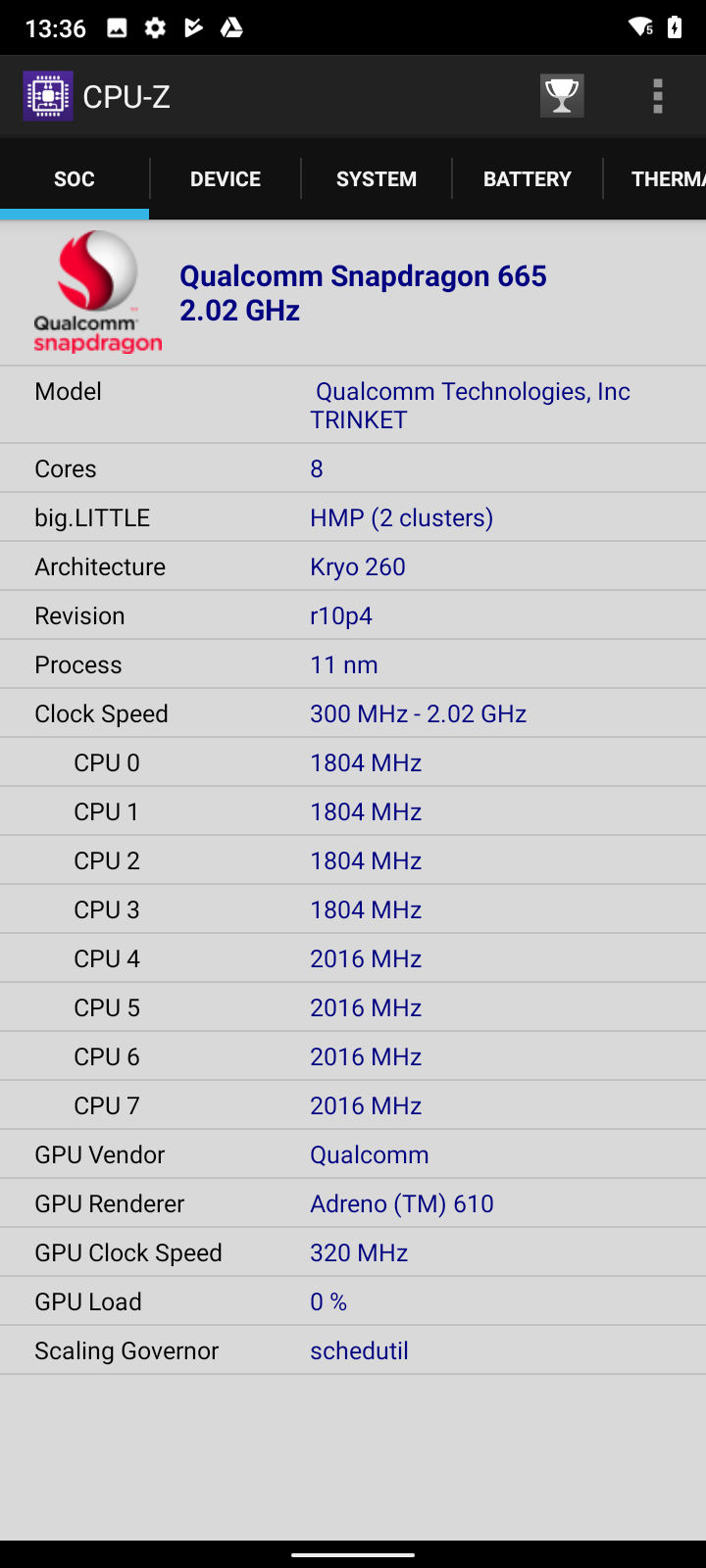Tap the Google Drive status icon
The height and width of the screenshot is (1568, 706).
231,27
